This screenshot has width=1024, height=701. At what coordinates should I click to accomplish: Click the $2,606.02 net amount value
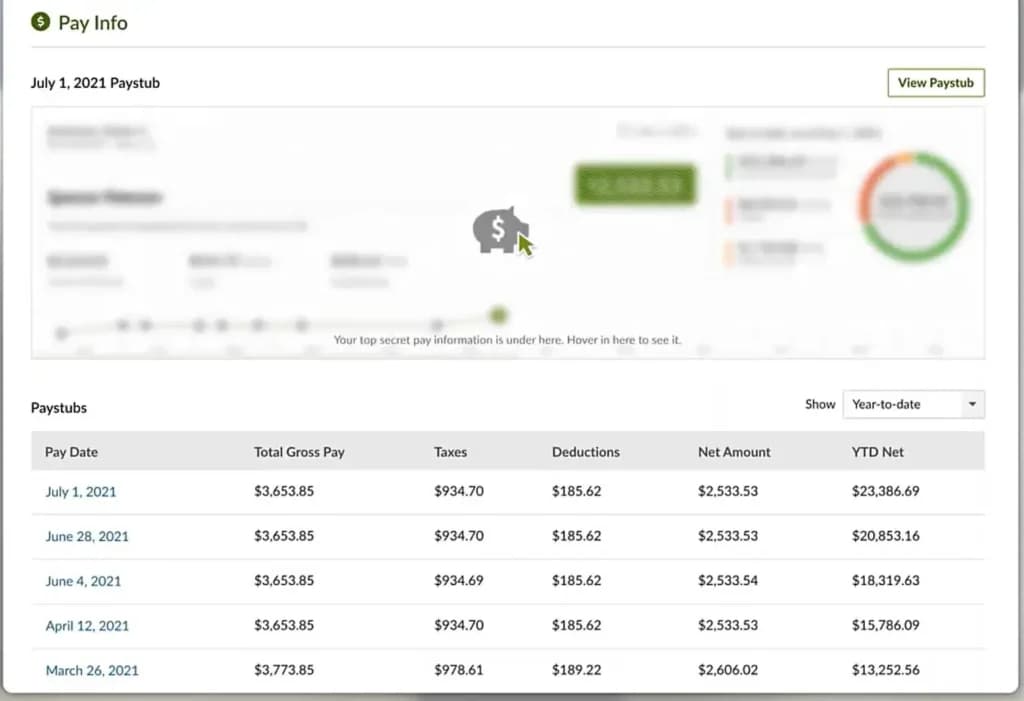pos(728,670)
